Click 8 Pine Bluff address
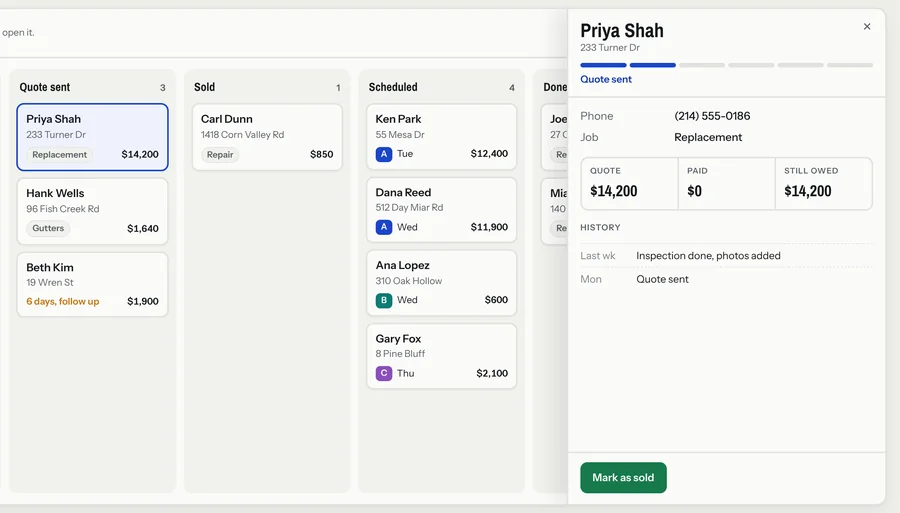The image size is (900, 513). (x=400, y=354)
